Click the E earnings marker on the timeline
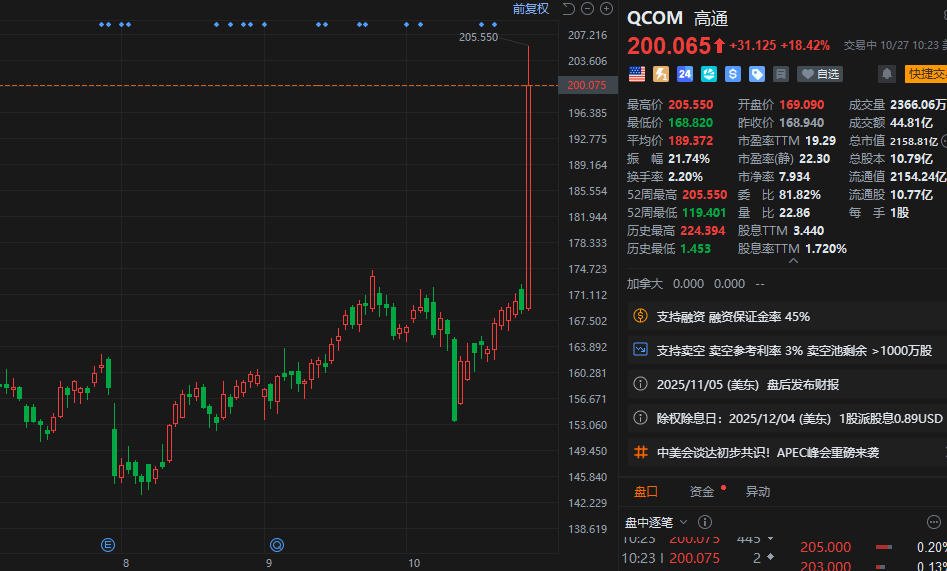 tap(107, 545)
